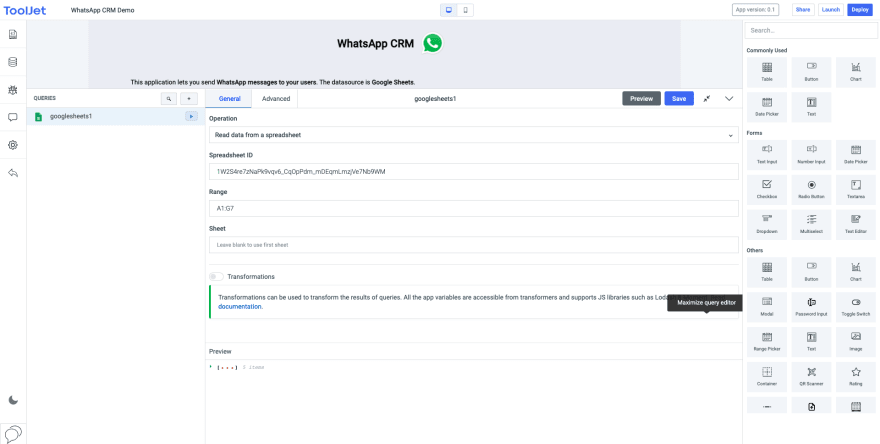Viewport: 880px width, 444px height.
Task: Select the Rating star widget
Action: point(856,376)
